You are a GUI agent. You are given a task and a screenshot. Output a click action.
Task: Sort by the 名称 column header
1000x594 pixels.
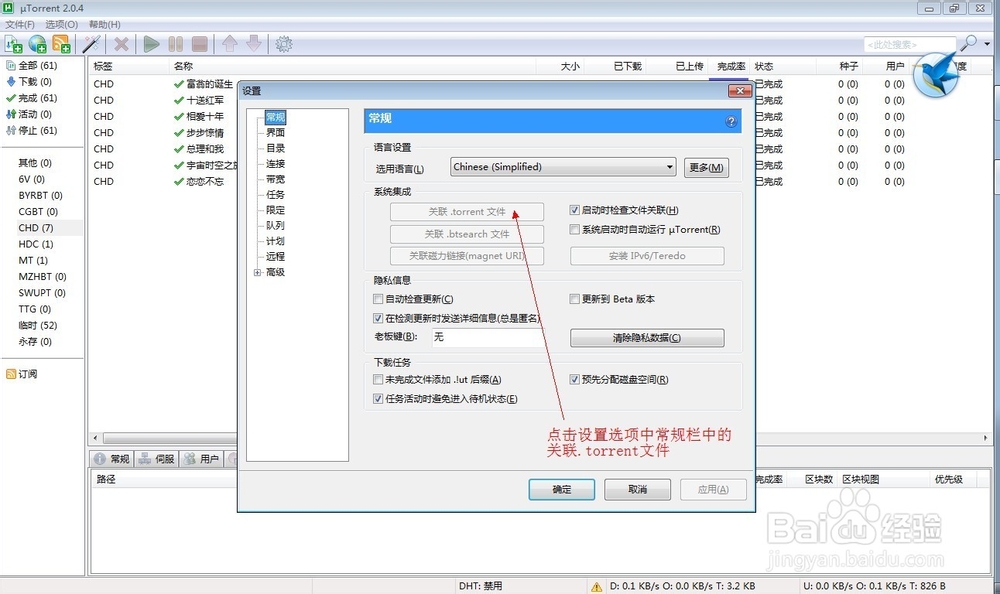(x=182, y=66)
